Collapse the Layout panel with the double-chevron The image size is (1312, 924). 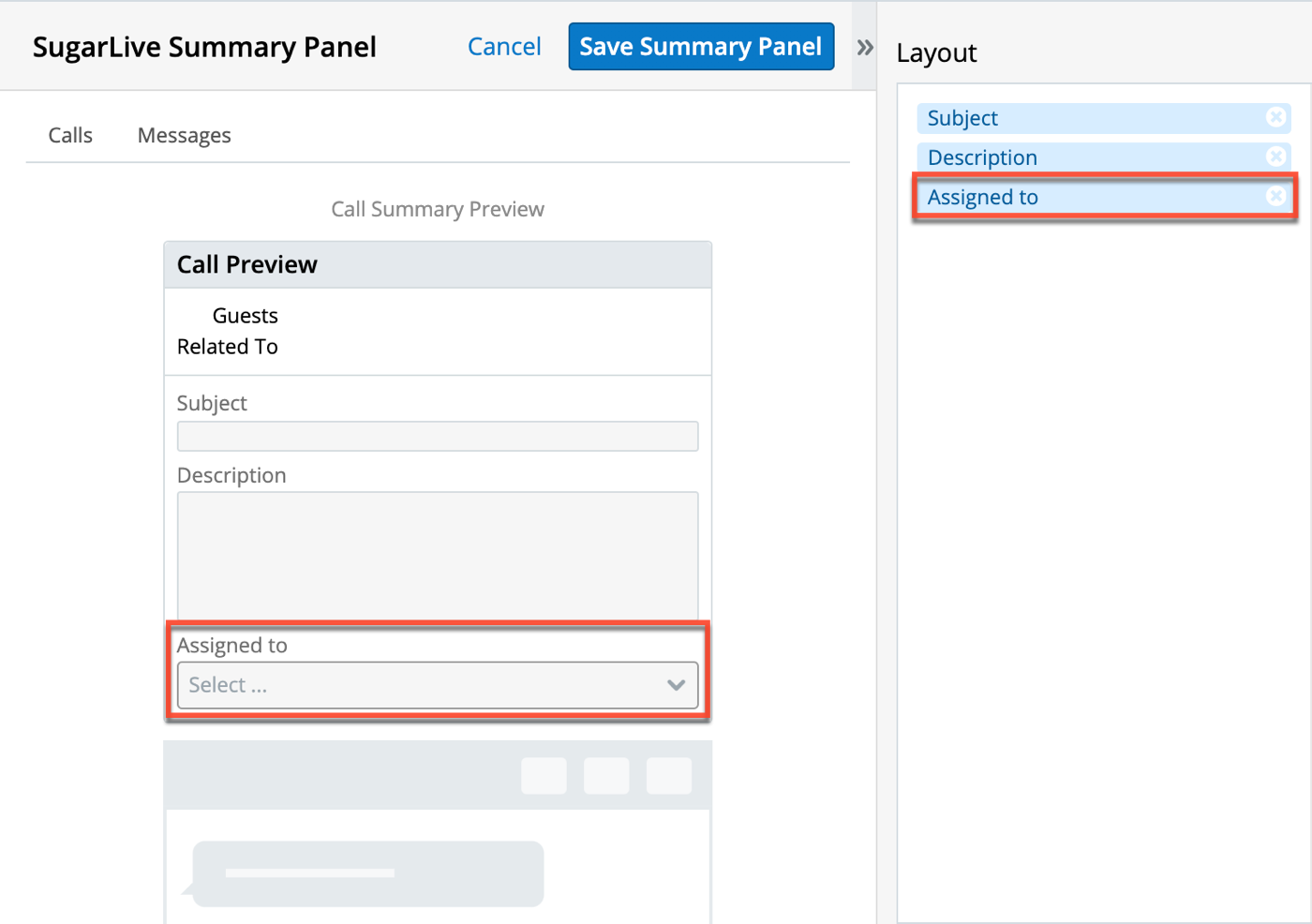click(x=864, y=48)
